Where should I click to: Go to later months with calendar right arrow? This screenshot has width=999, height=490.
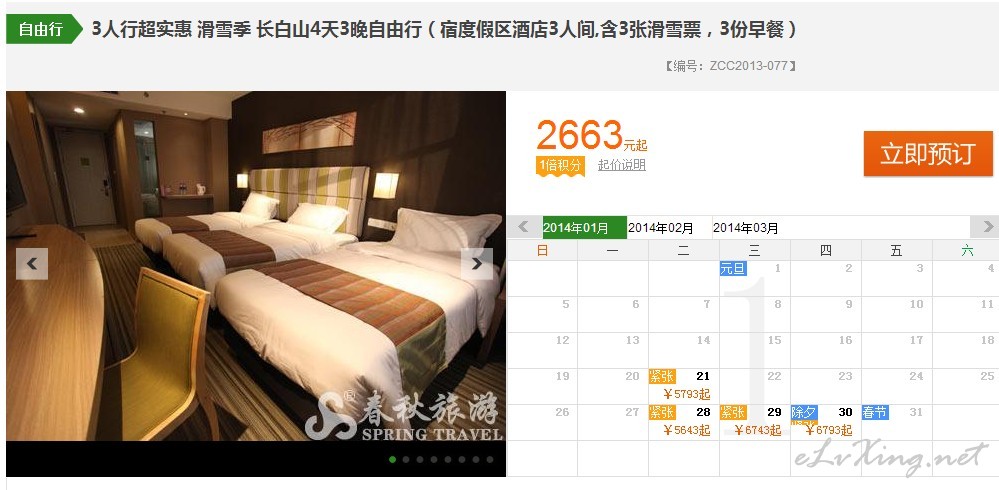point(985,227)
